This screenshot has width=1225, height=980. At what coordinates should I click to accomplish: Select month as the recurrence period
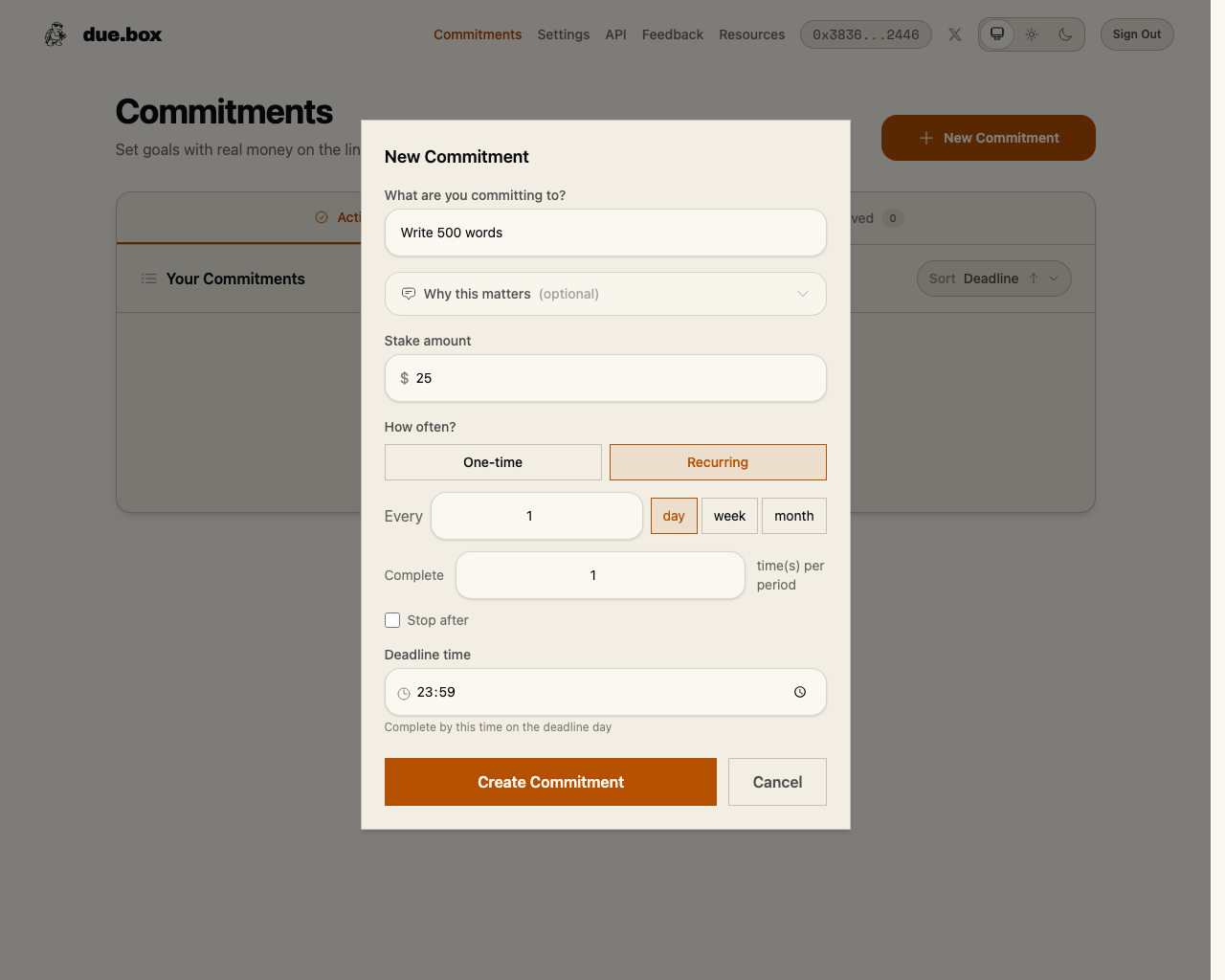pos(793,516)
